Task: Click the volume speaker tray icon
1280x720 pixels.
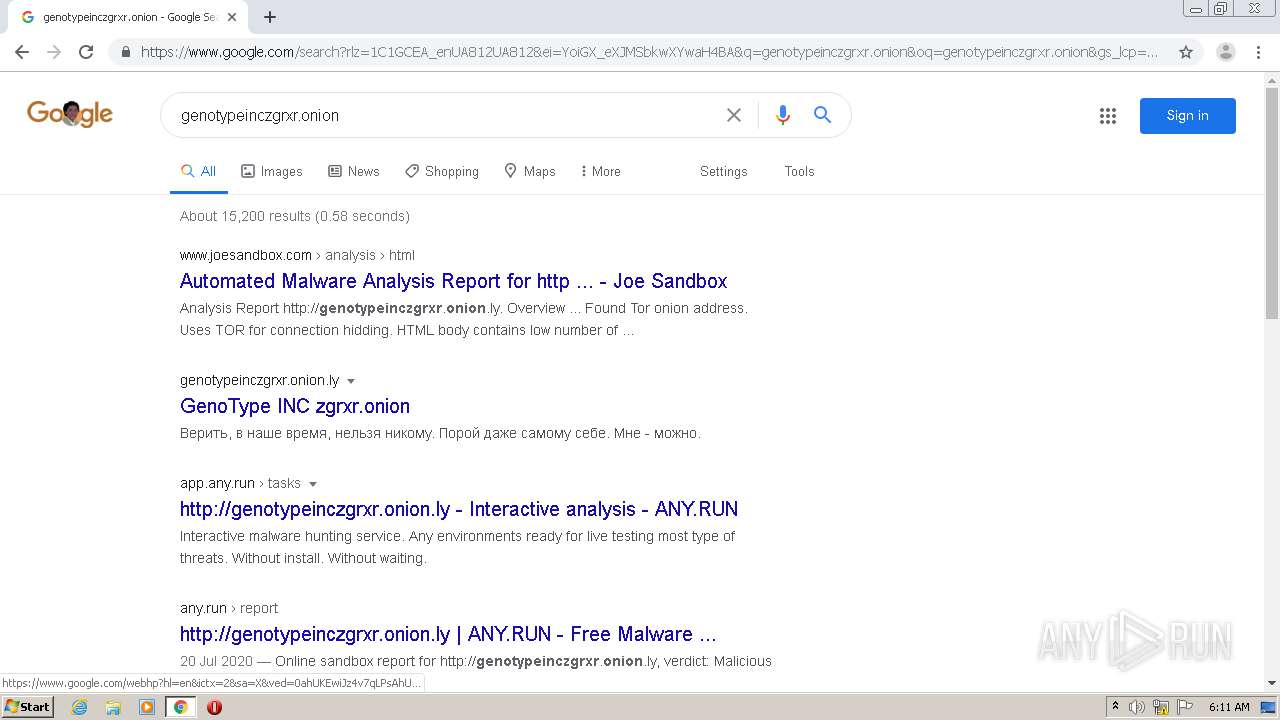Action: pos(1137,707)
